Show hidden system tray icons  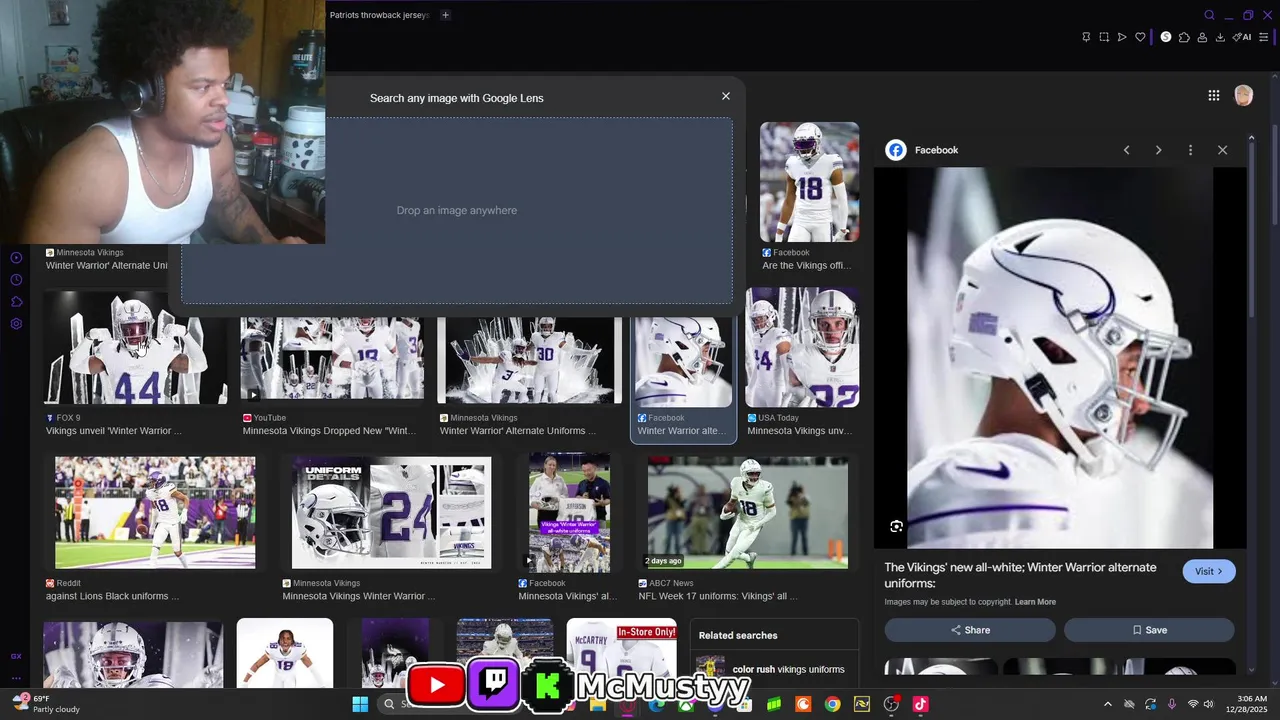pyautogui.click(x=1107, y=704)
